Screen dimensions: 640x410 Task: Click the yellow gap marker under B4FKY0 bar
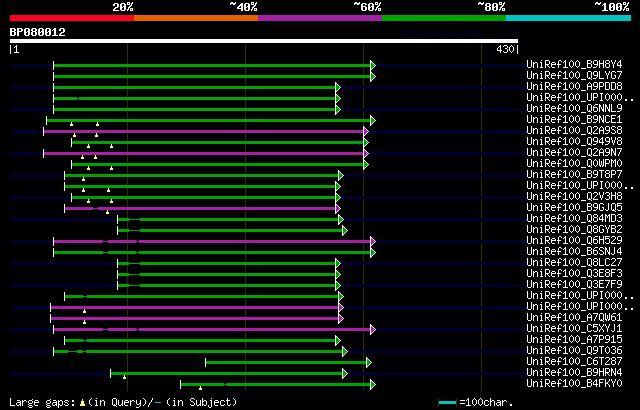pos(200,388)
